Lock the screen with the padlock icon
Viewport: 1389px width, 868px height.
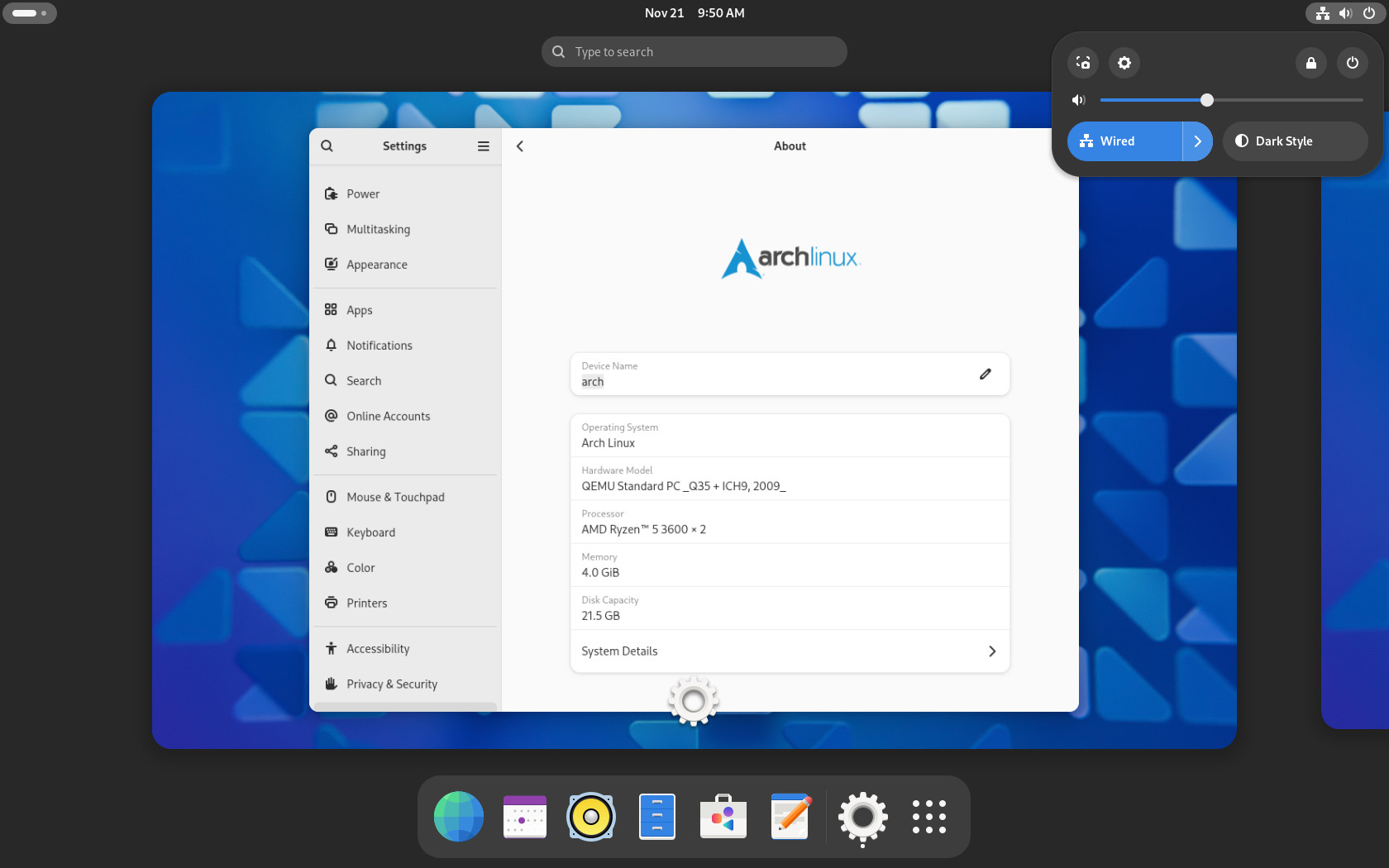1311,63
